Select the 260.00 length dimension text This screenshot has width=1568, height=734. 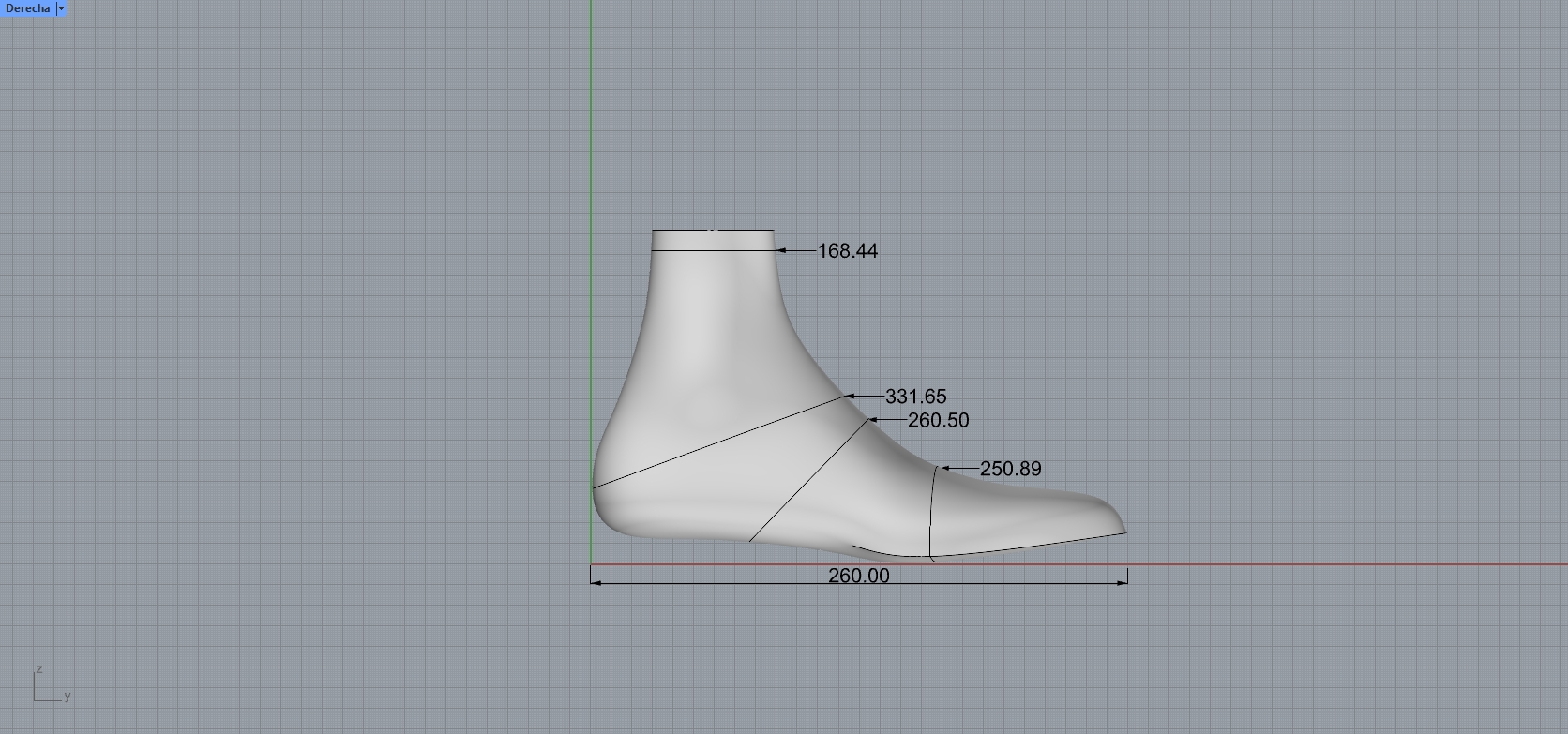(858, 576)
